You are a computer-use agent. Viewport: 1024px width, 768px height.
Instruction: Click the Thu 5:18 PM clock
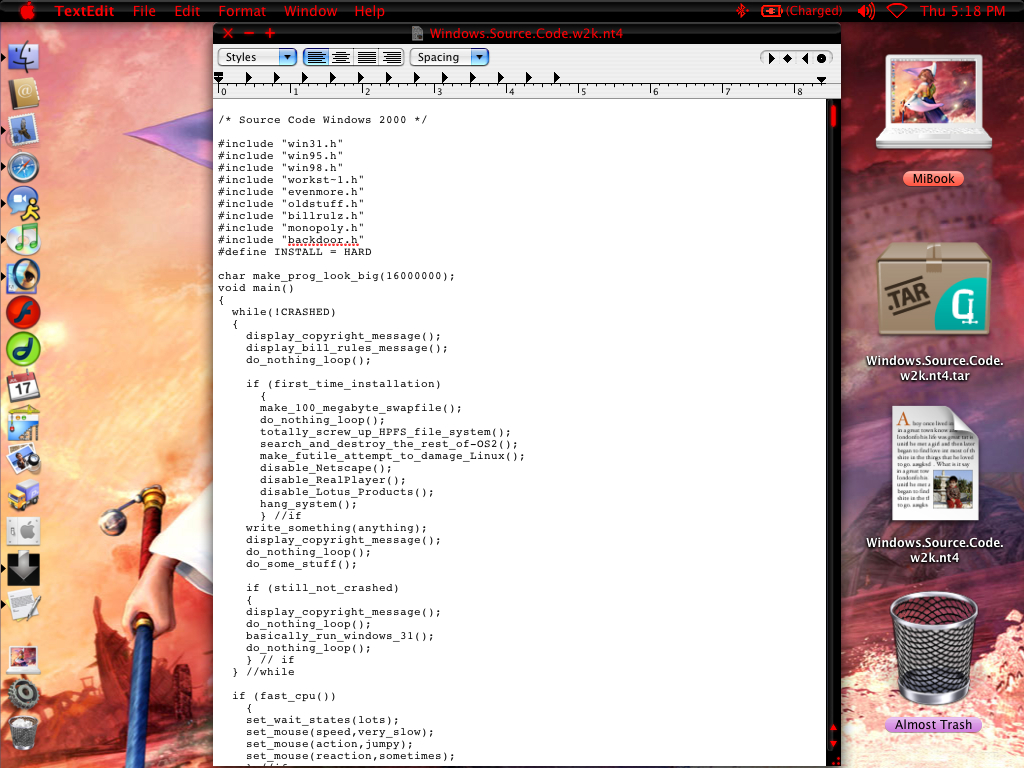[962, 11]
